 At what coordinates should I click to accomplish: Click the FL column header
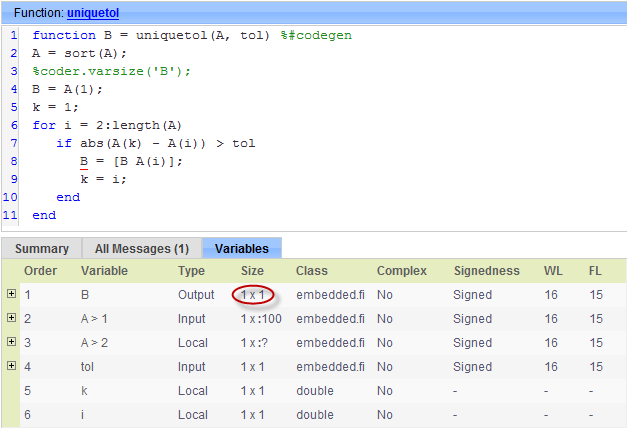pos(596,271)
